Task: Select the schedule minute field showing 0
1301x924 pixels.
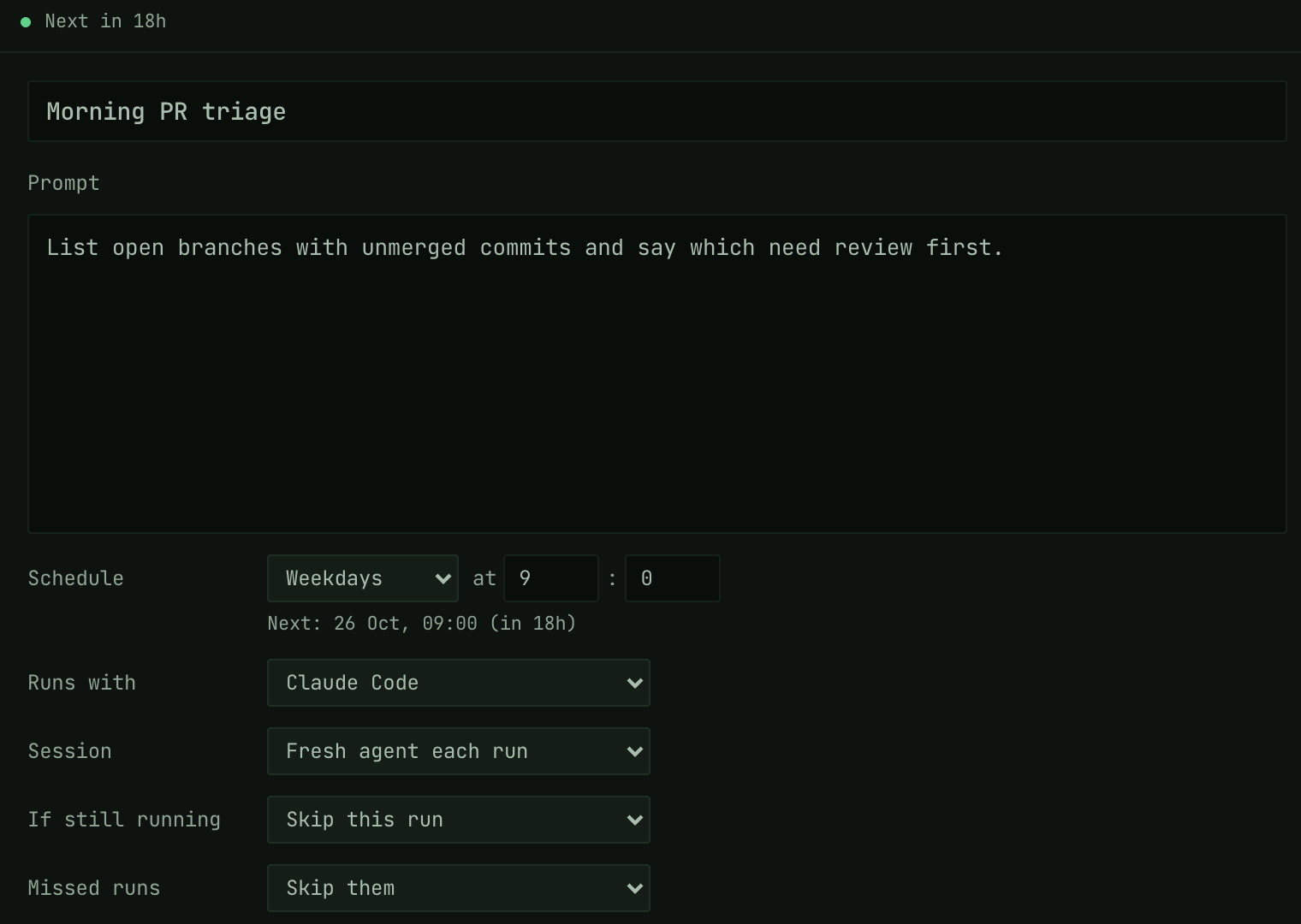Action: 673,578
